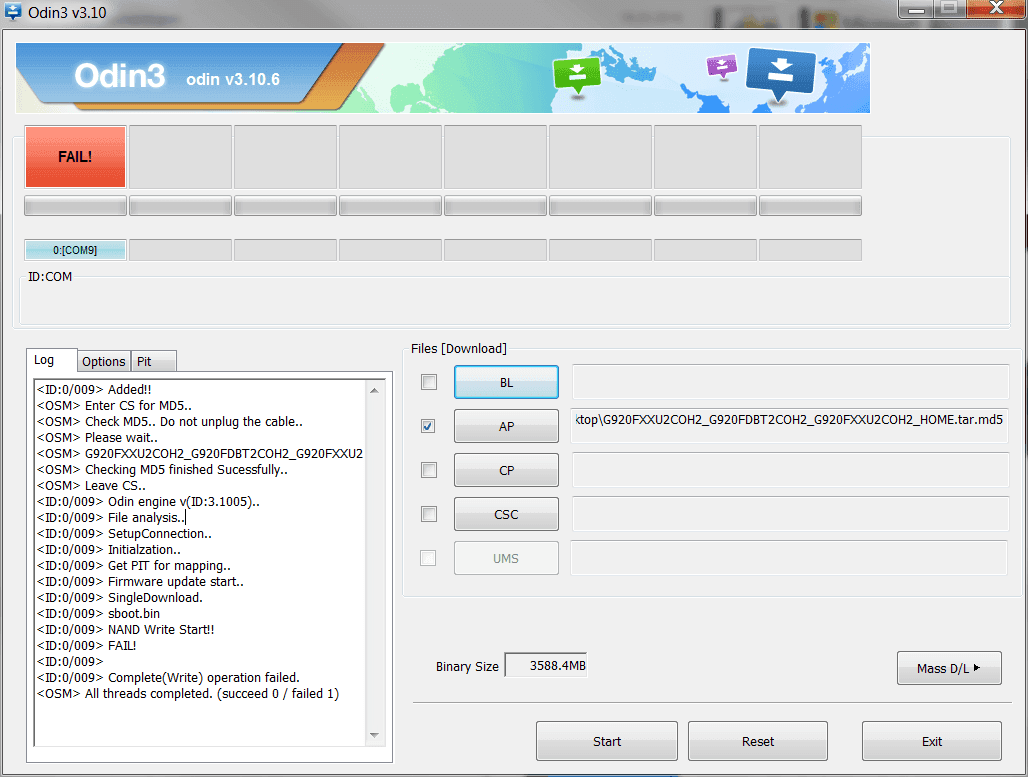Click the 'Files [Download]' group label

coord(459,349)
